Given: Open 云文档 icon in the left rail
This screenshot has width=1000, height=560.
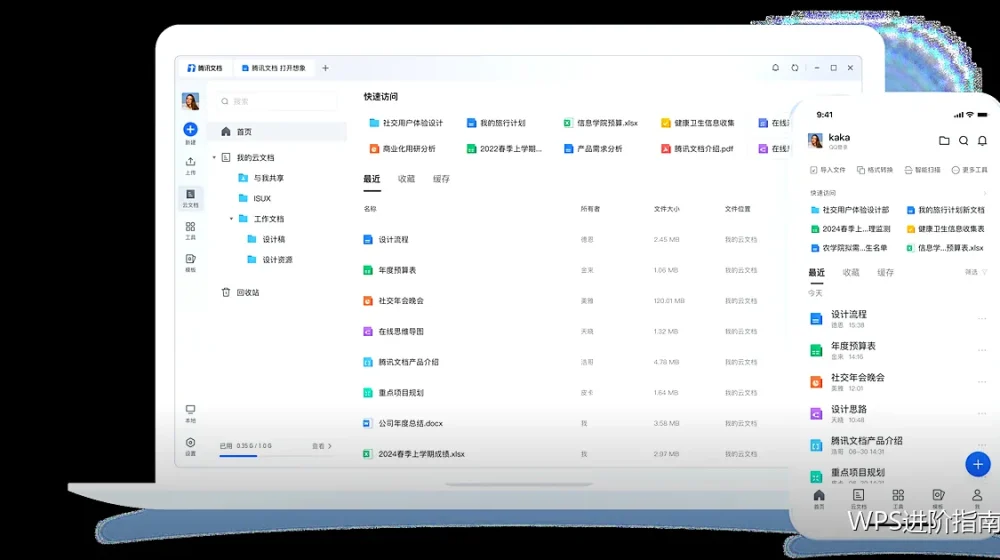Looking at the screenshot, I should tap(190, 195).
